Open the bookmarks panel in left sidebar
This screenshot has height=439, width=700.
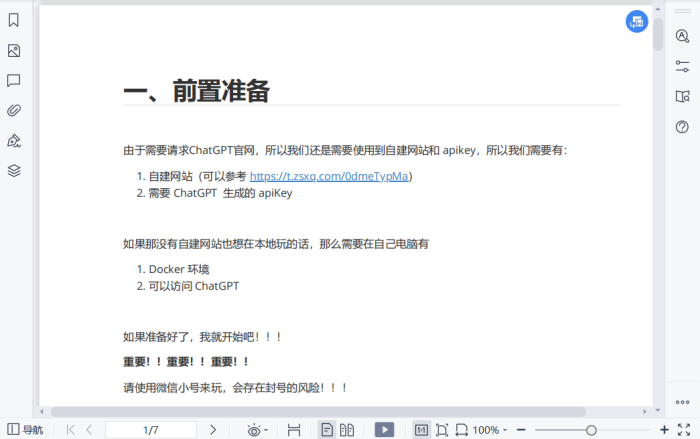point(14,20)
